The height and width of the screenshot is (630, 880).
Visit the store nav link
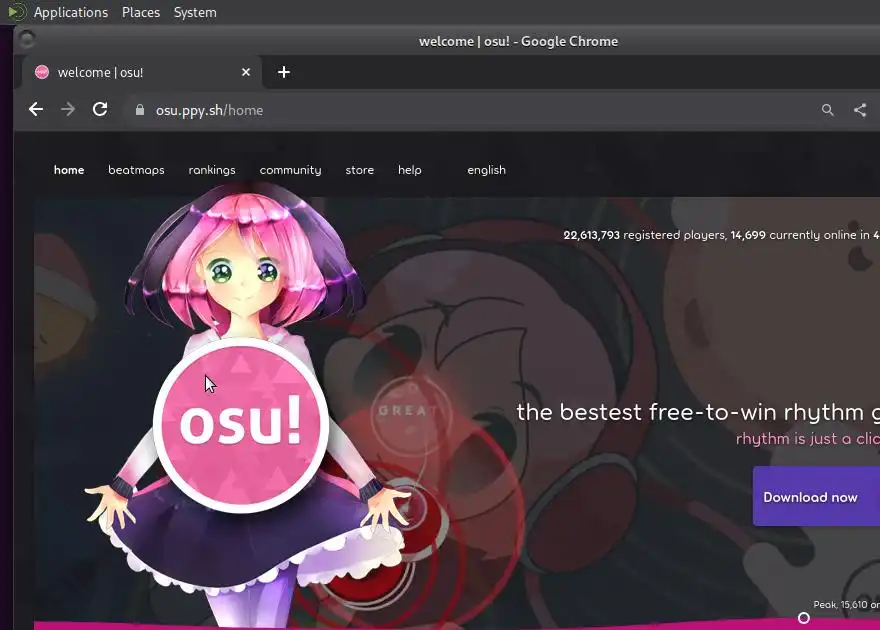tap(360, 170)
